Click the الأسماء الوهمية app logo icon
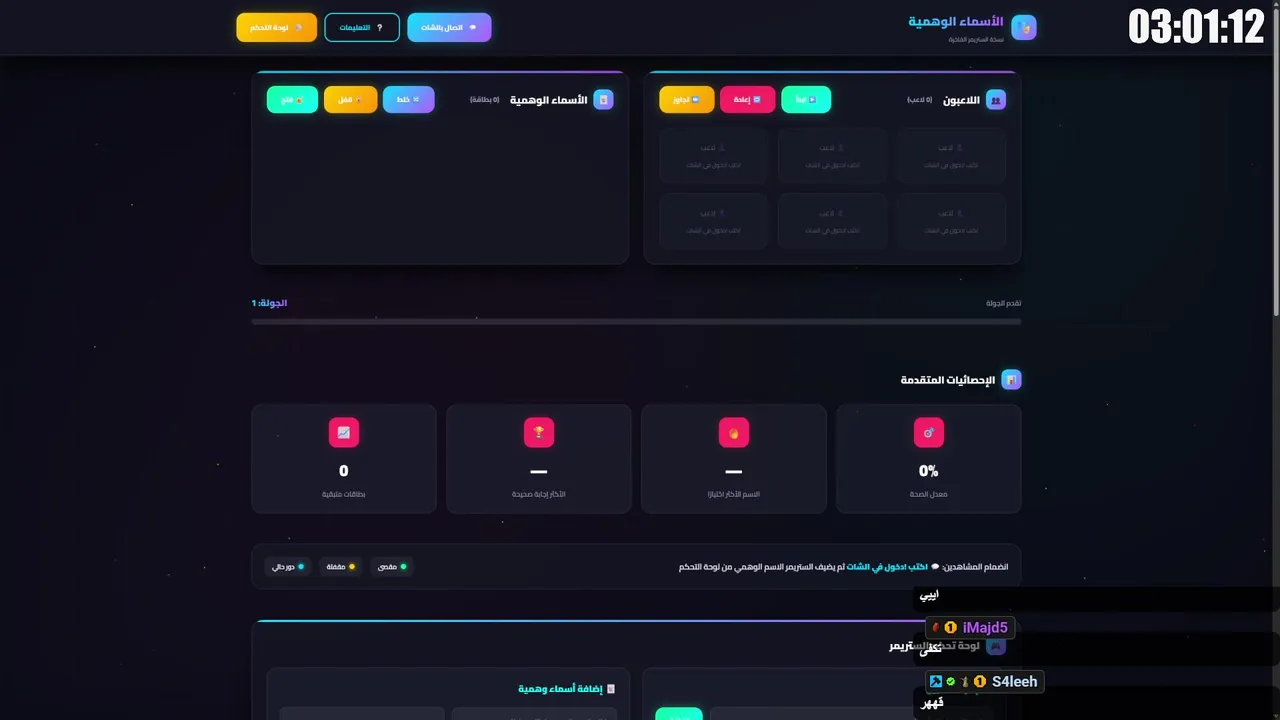This screenshot has width=1280, height=720. click(x=1024, y=27)
